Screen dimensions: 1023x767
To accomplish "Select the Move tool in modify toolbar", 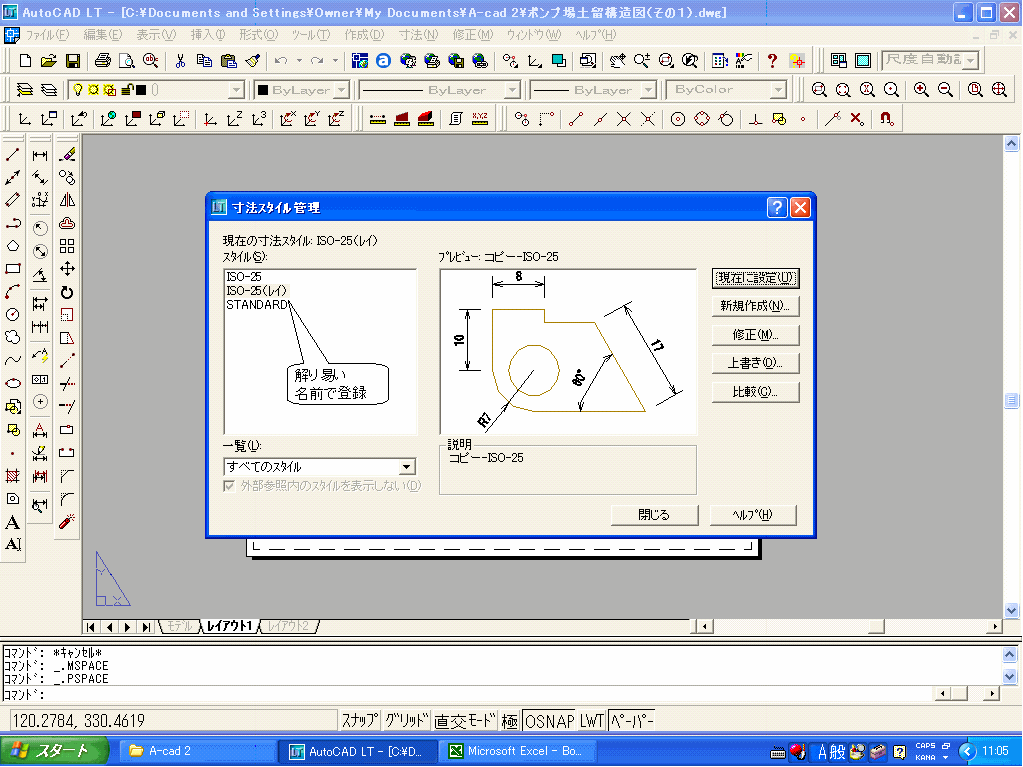I will [67, 269].
